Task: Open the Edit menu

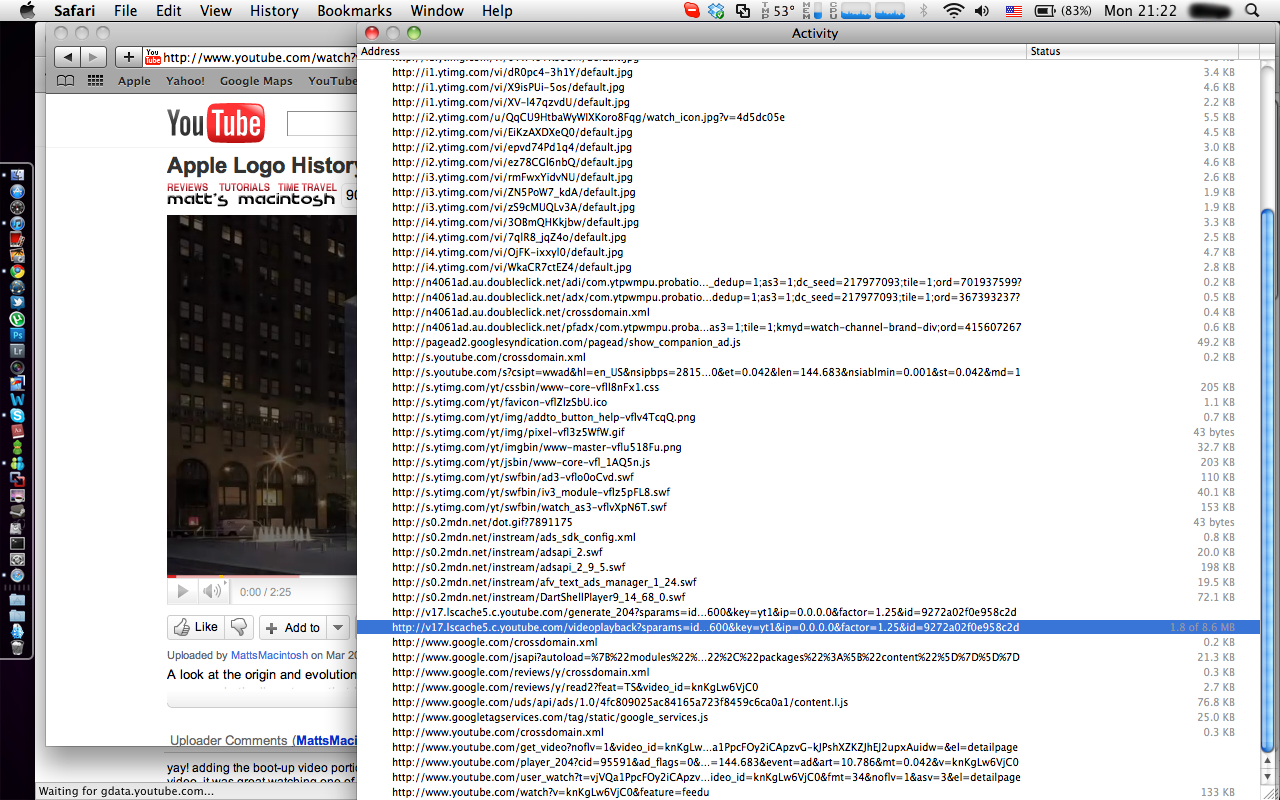Action: [169, 11]
